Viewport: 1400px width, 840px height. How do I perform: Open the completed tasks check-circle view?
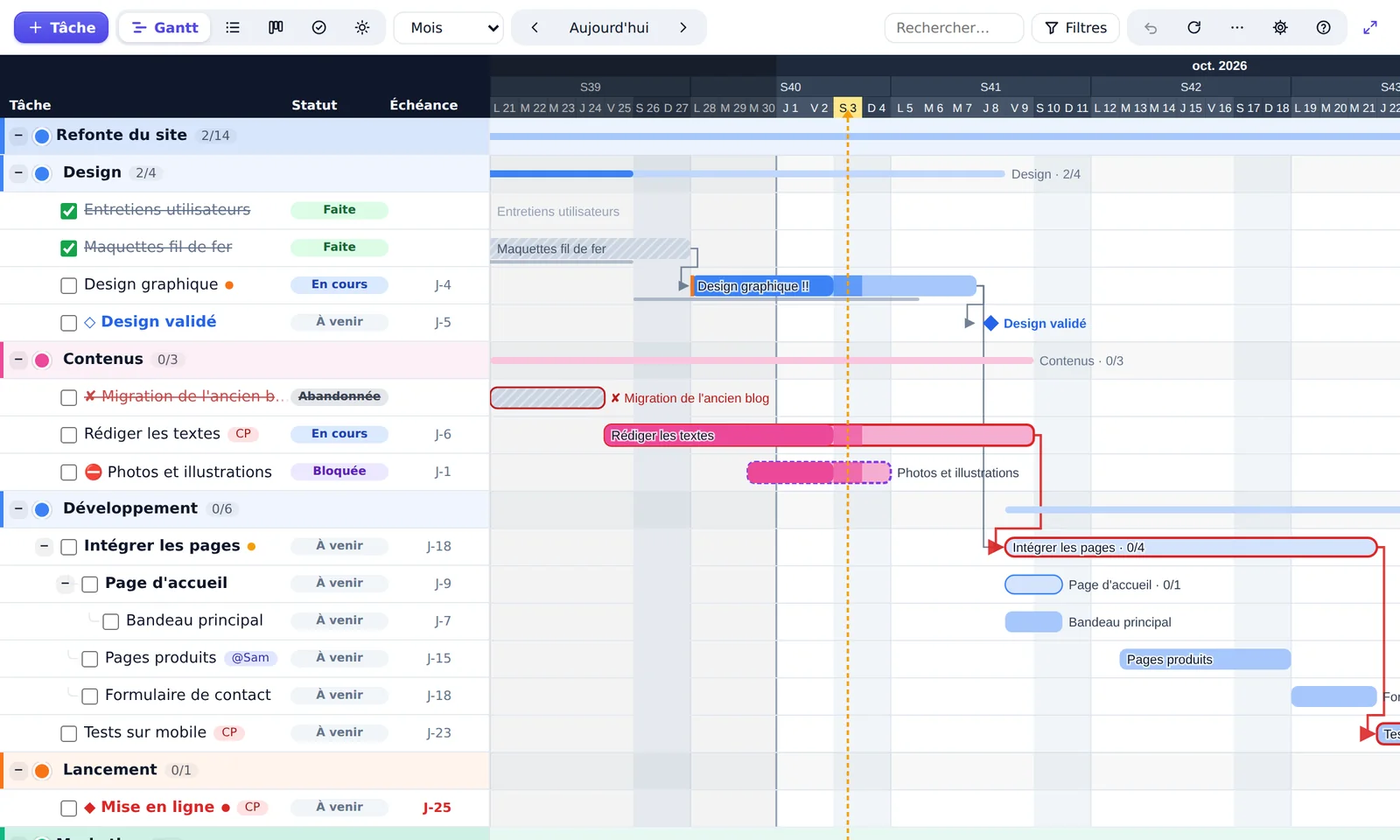pyautogui.click(x=319, y=28)
